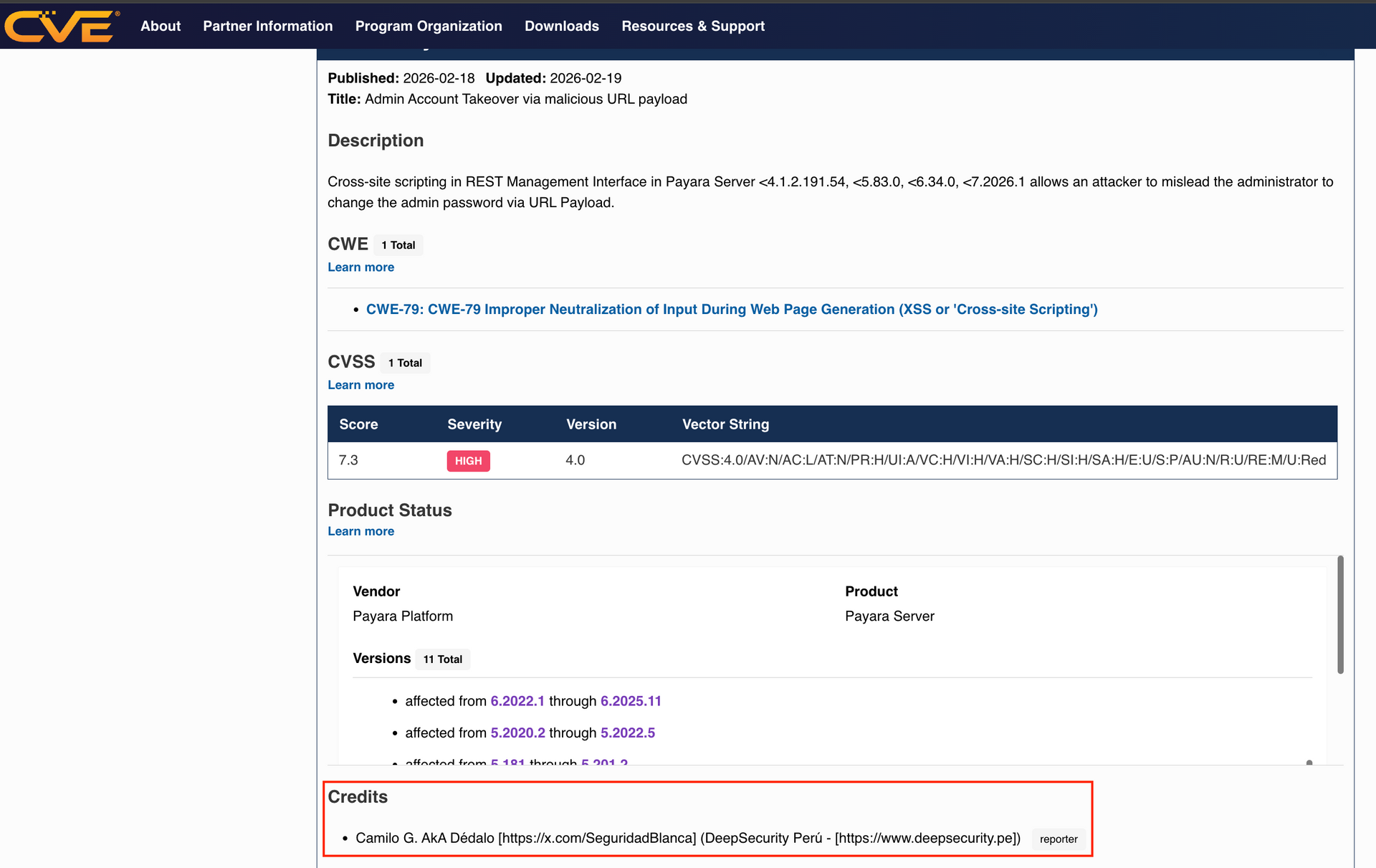The image size is (1376, 868).
Task: Click the Camilo G. AkA Dédalo credit entry
Action: coord(688,838)
